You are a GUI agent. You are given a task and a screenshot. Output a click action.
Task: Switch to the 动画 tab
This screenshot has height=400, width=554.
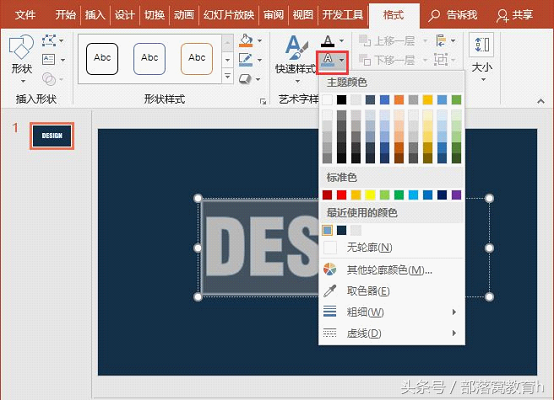[x=184, y=15]
